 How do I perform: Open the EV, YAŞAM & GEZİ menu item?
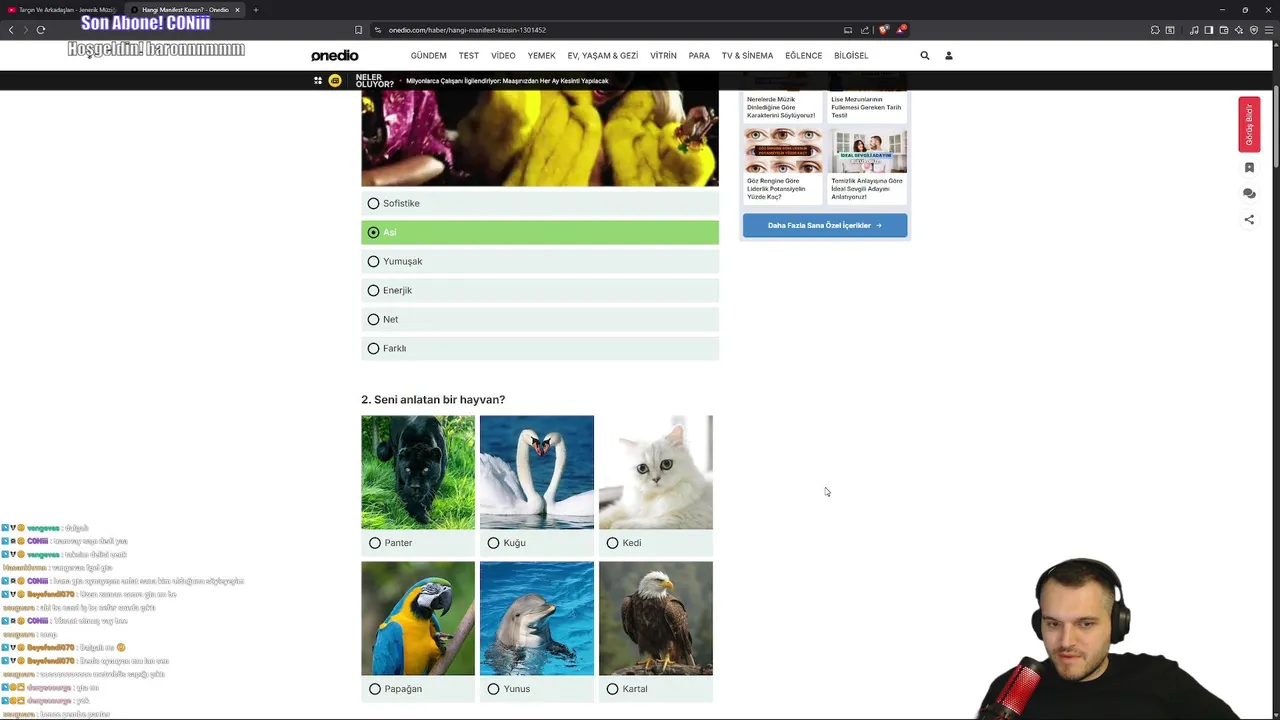click(603, 56)
